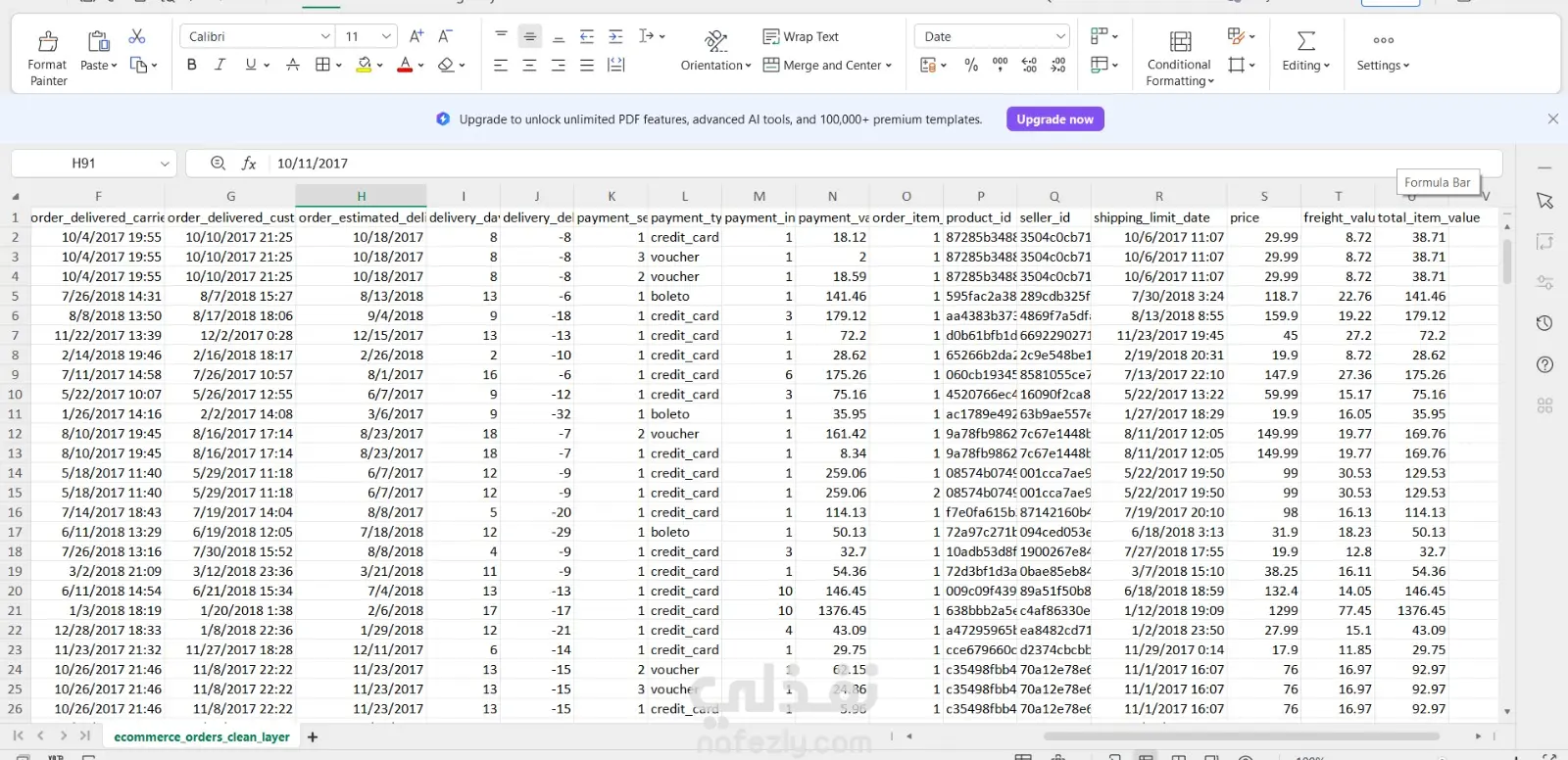The width and height of the screenshot is (1568, 760).
Task: Apply percent style
Action: point(971,65)
